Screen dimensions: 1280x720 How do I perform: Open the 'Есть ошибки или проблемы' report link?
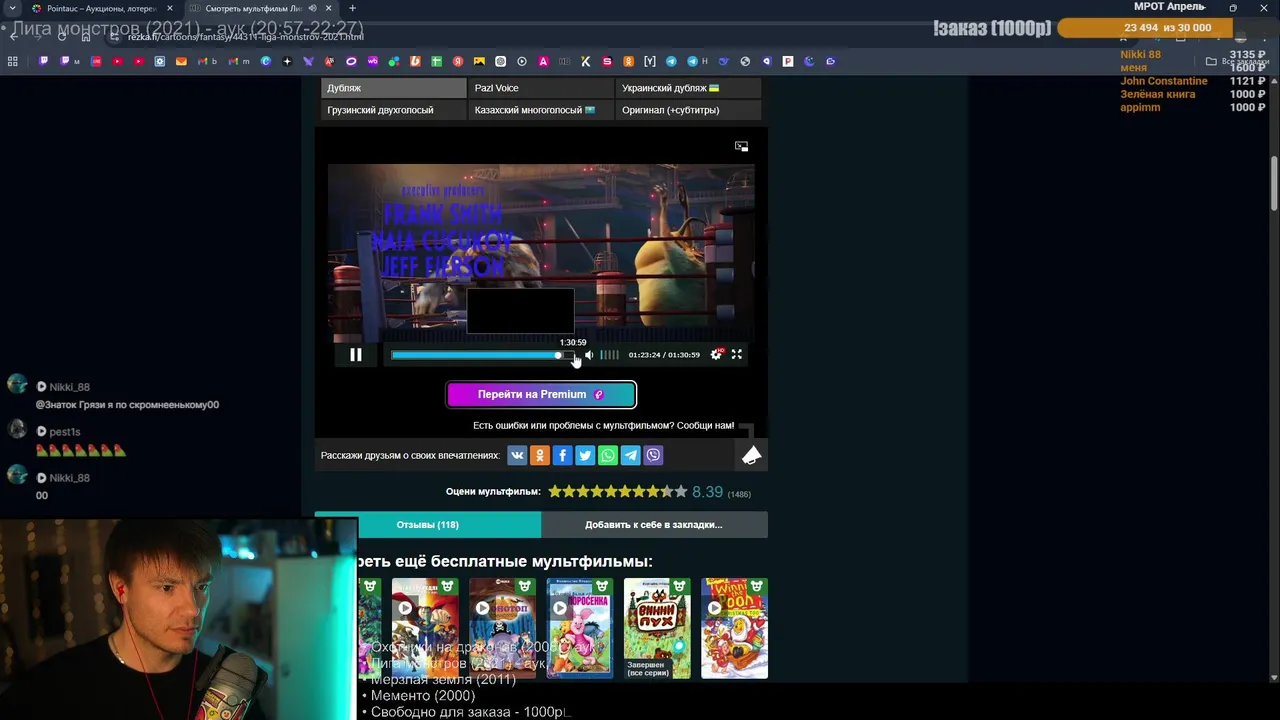[603, 425]
